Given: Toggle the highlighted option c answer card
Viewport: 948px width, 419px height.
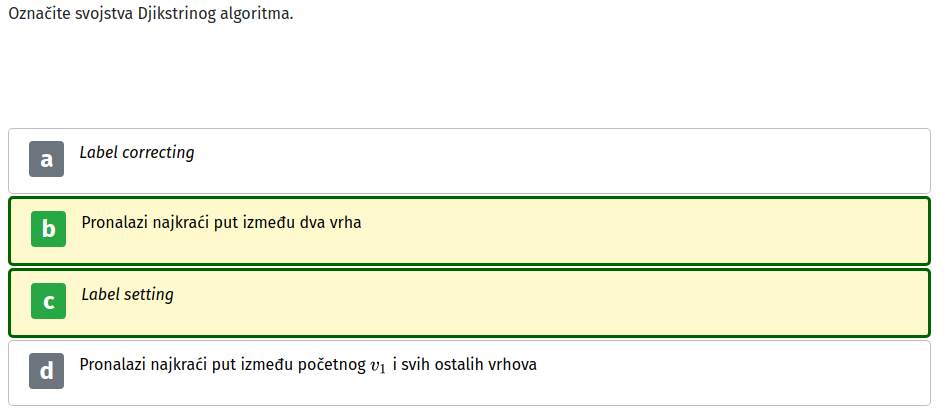Looking at the screenshot, I should coord(469,303).
